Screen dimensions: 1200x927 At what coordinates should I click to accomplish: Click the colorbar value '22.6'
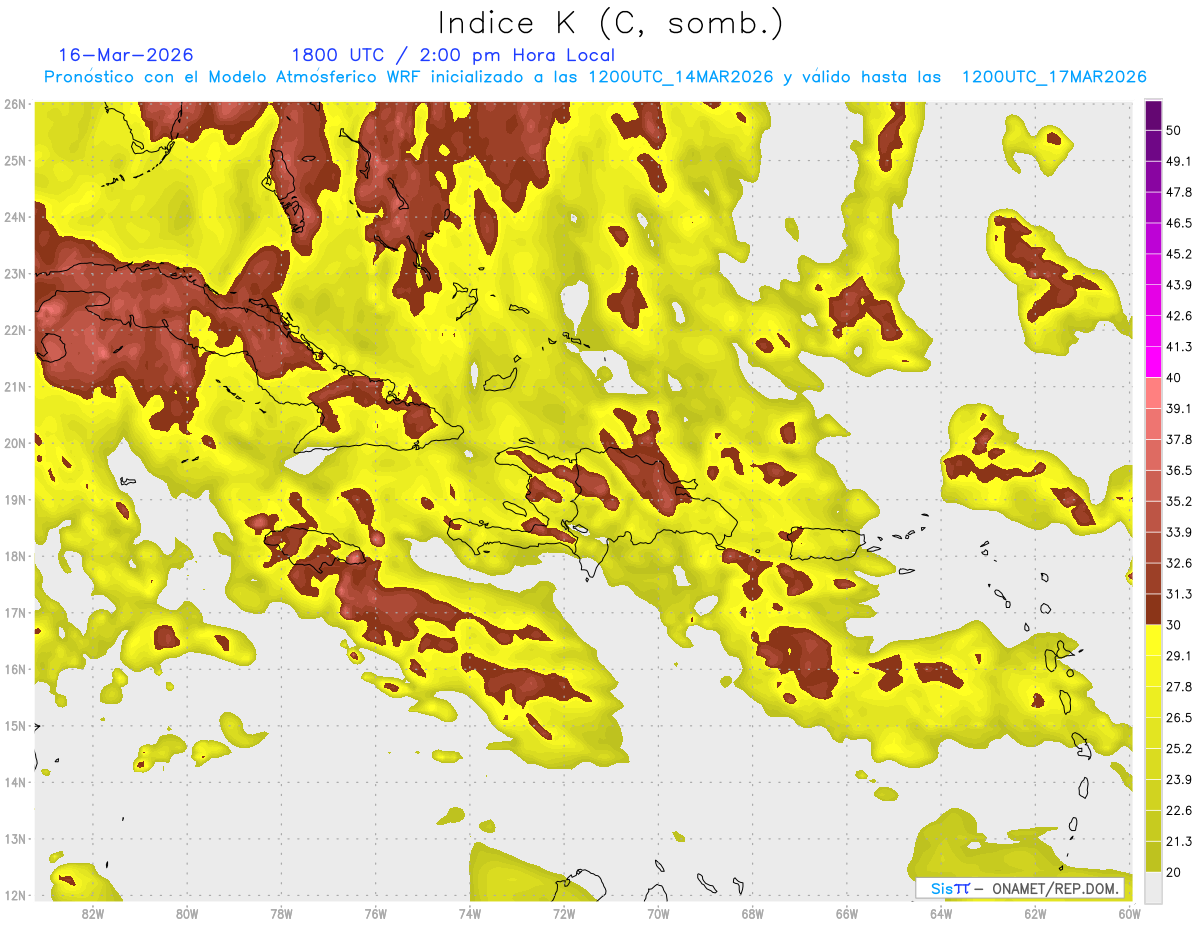(x=1179, y=811)
